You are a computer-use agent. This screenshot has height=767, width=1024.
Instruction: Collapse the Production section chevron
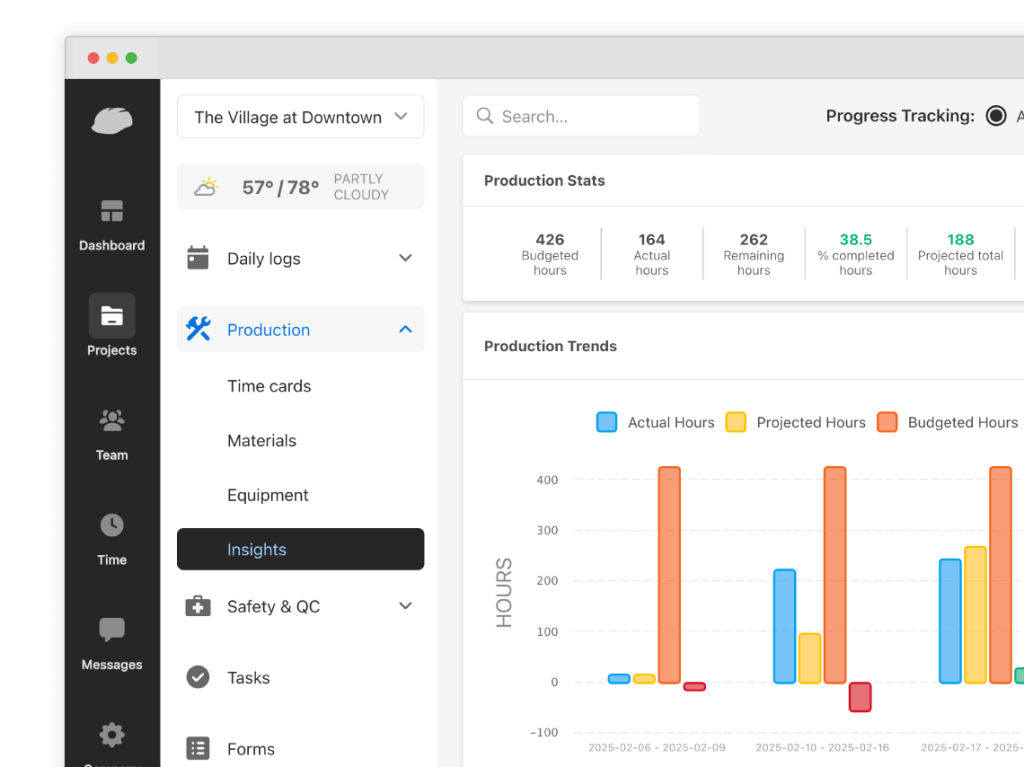tap(405, 329)
